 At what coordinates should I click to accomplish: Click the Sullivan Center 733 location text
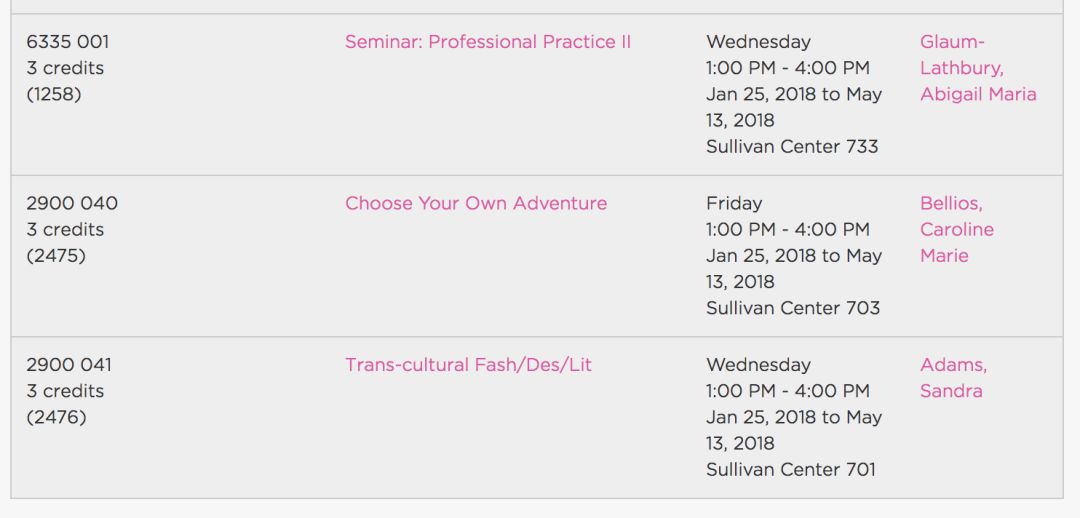point(792,147)
